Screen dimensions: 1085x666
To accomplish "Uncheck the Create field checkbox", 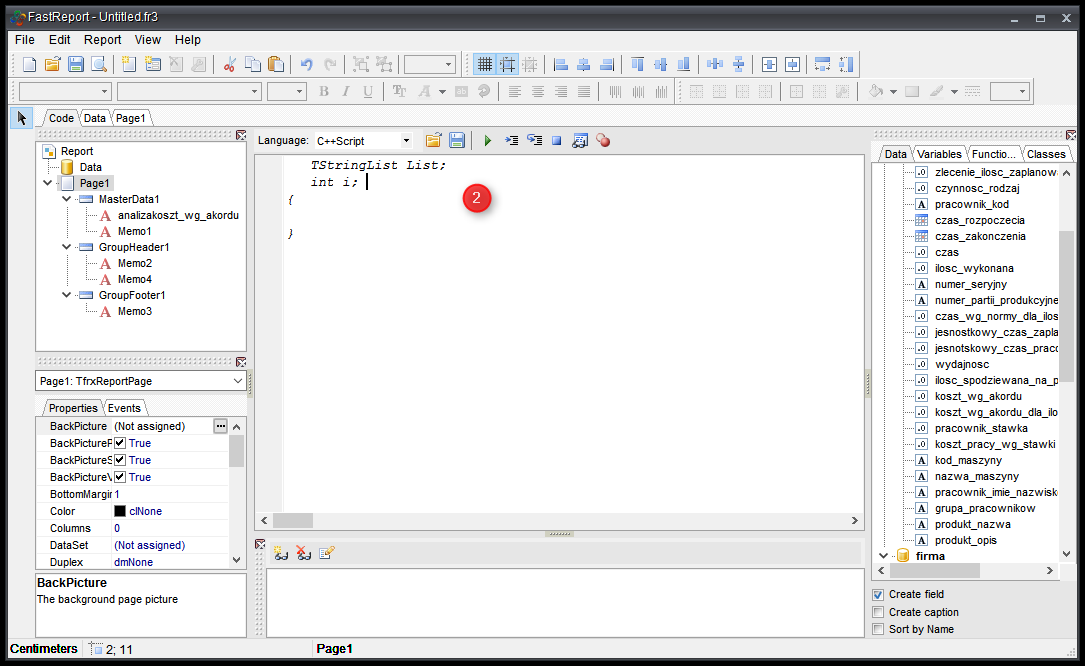I will (879, 595).
